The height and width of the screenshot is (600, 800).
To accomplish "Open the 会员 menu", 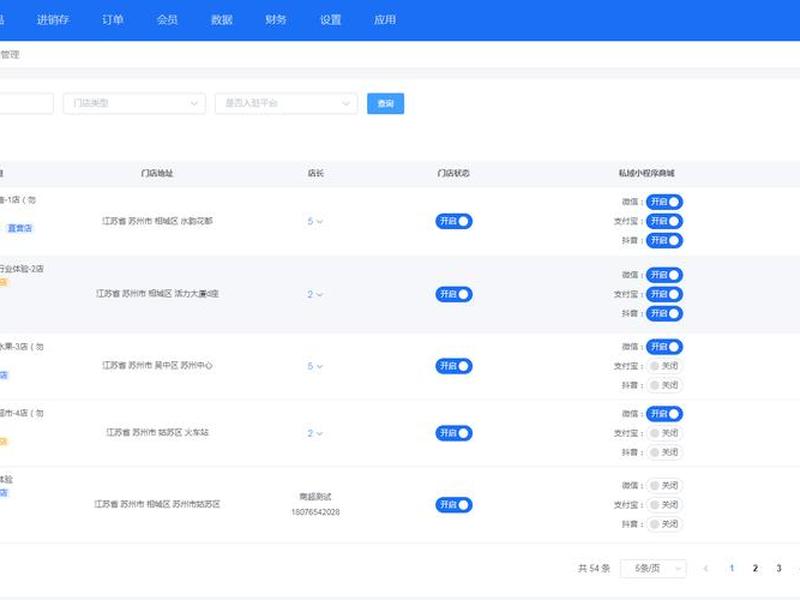I will tap(167, 20).
